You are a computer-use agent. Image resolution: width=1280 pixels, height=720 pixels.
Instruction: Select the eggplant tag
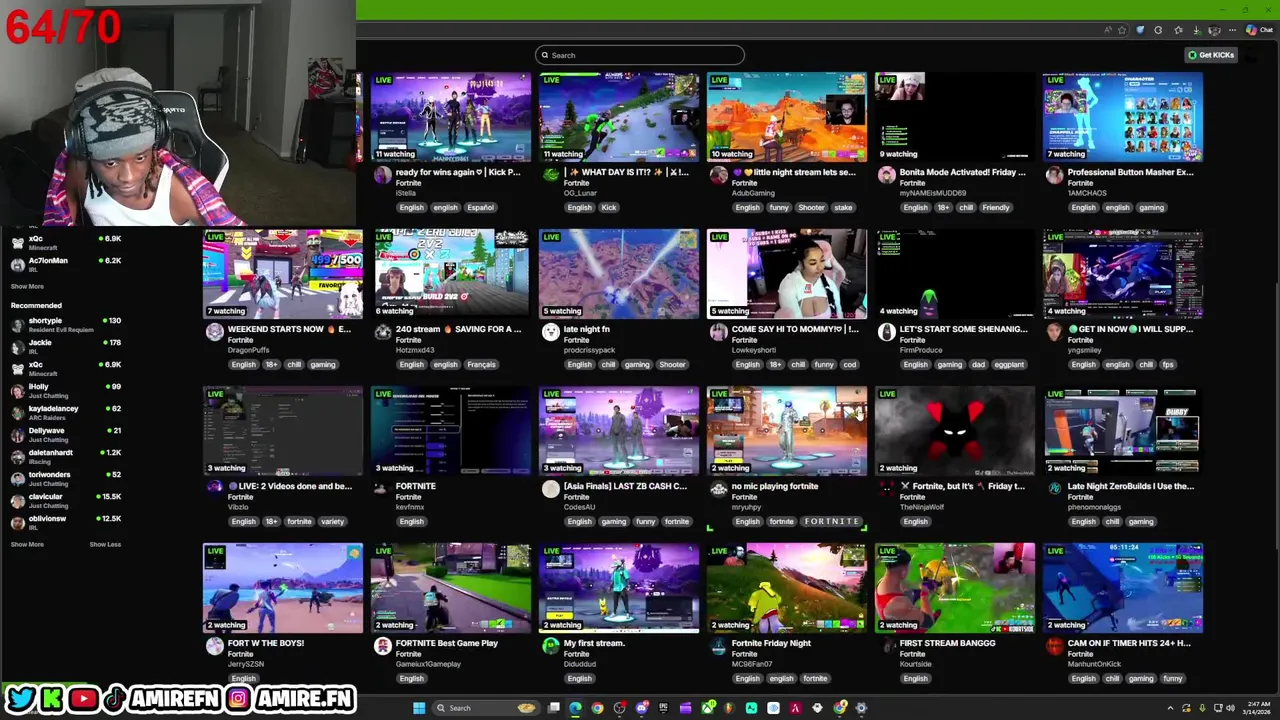tap(1009, 364)
